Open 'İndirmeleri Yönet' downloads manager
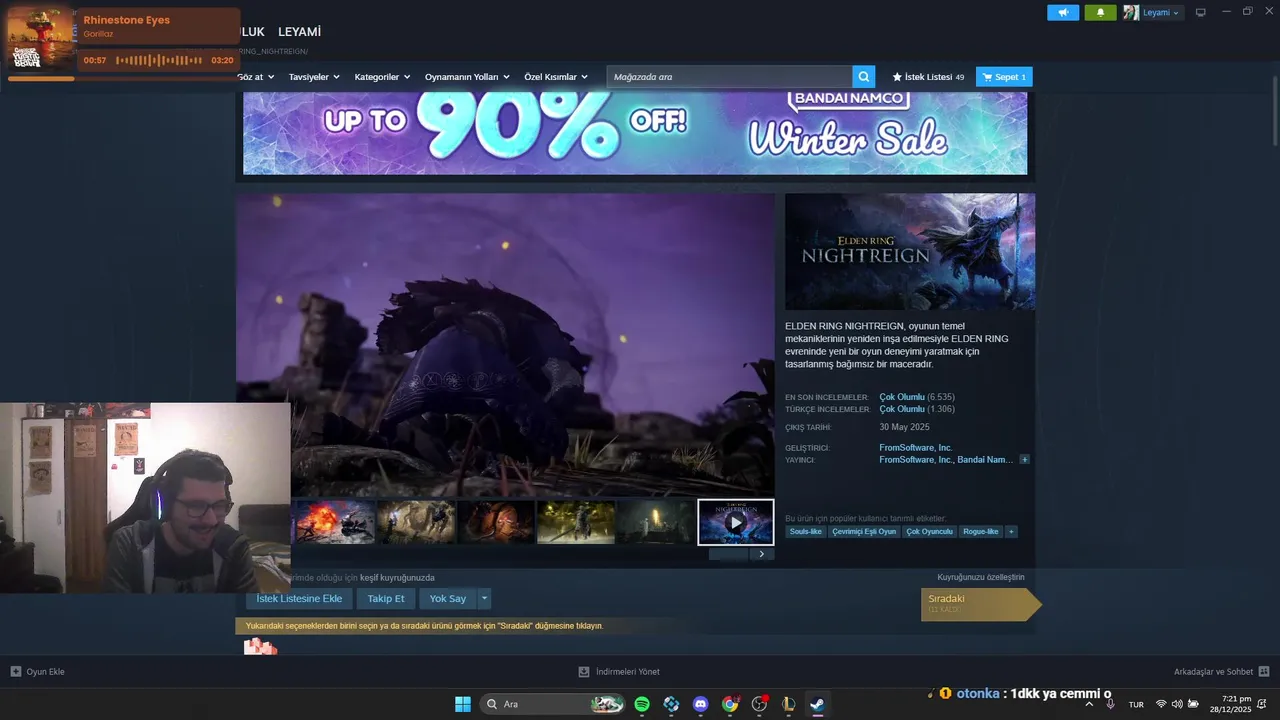Screen dimensions: 1280x720 (x=620, y=672)
